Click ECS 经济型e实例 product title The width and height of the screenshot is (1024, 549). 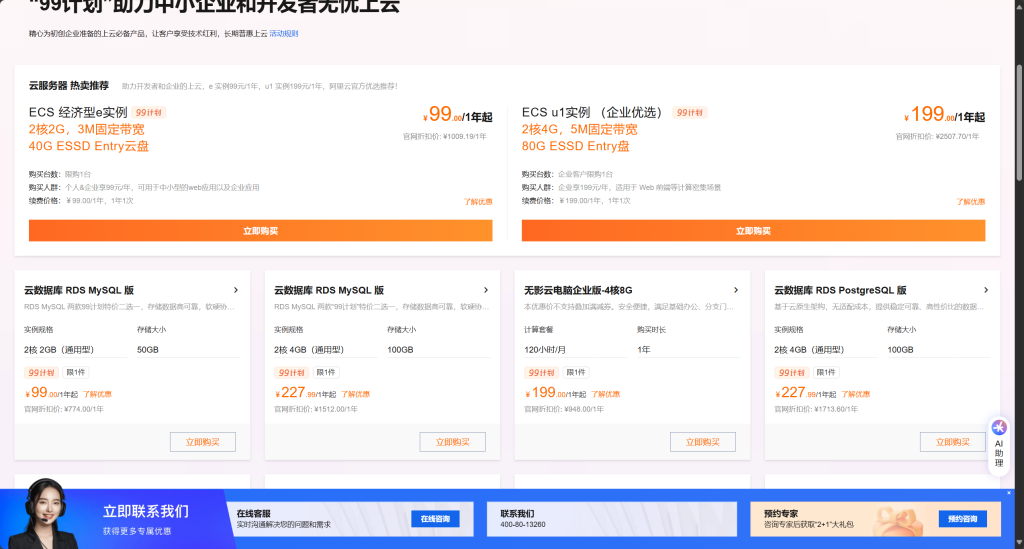click(x=78, y=112)
